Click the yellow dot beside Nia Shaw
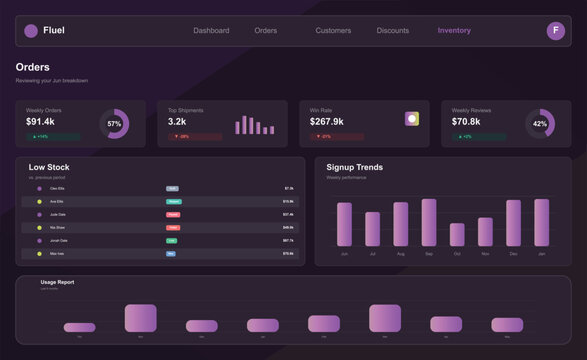Viewport: 587px width, 360px height. [39, 228]
